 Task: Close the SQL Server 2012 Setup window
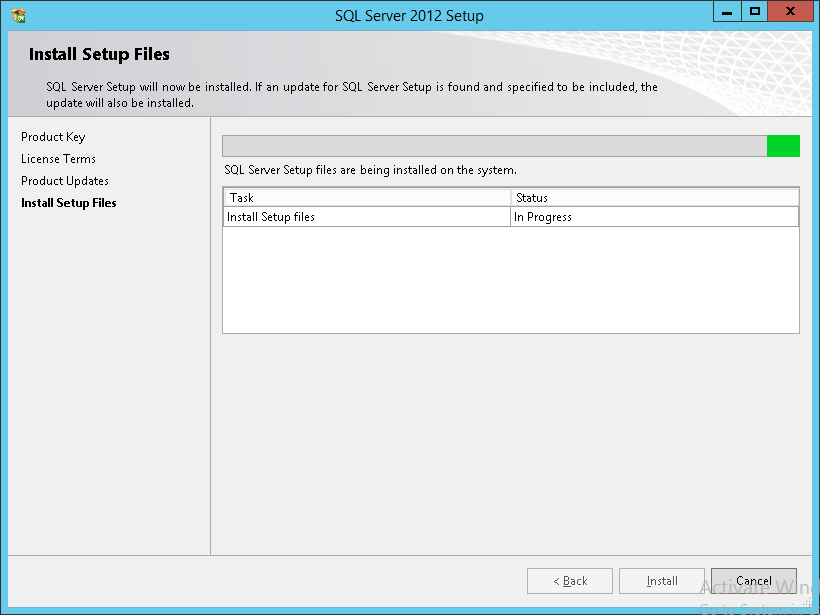[791, 12]
